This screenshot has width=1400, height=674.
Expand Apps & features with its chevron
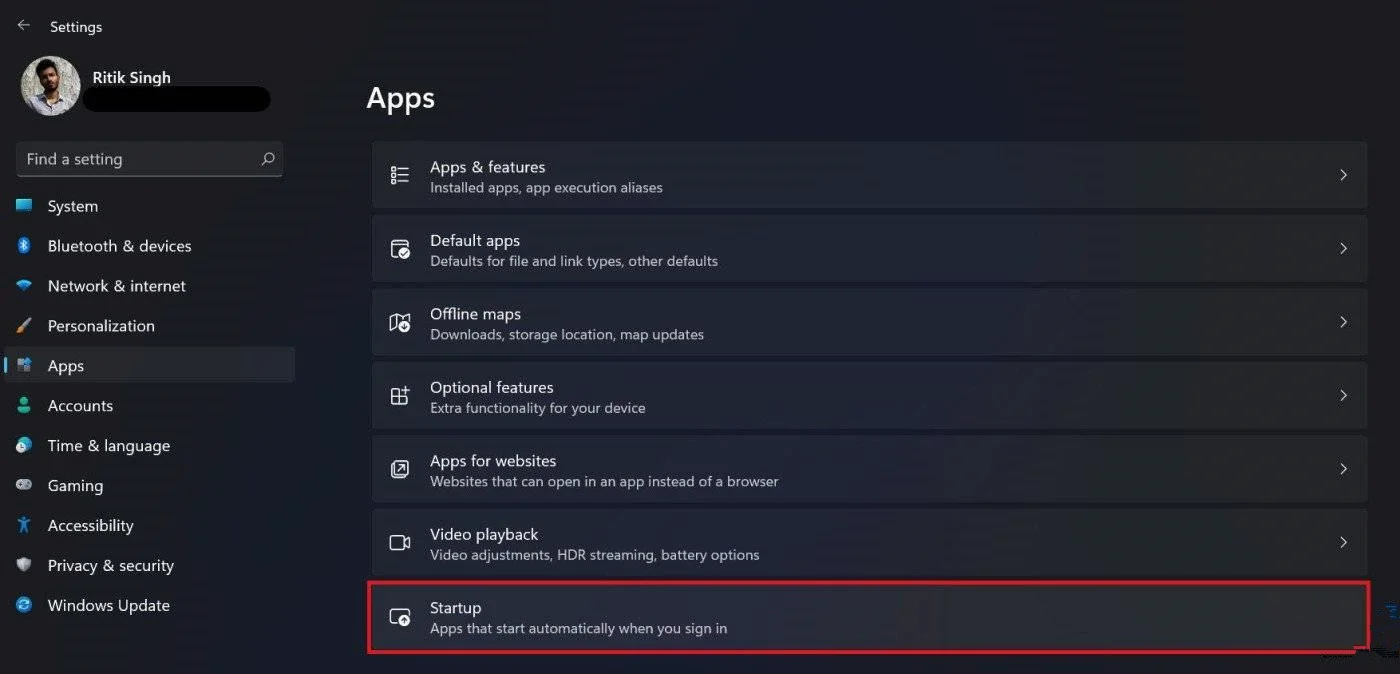(1343, 175)
